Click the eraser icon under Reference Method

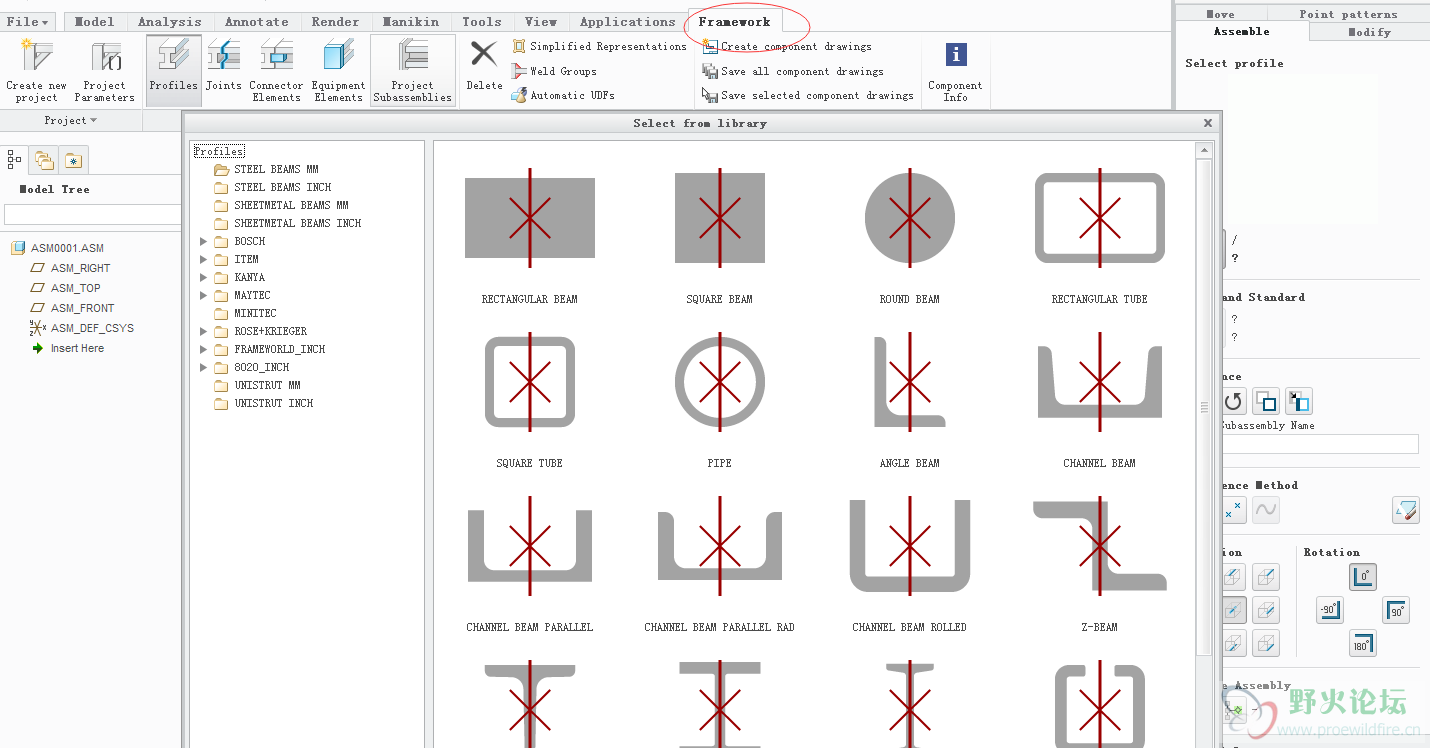click(1405, 510)
